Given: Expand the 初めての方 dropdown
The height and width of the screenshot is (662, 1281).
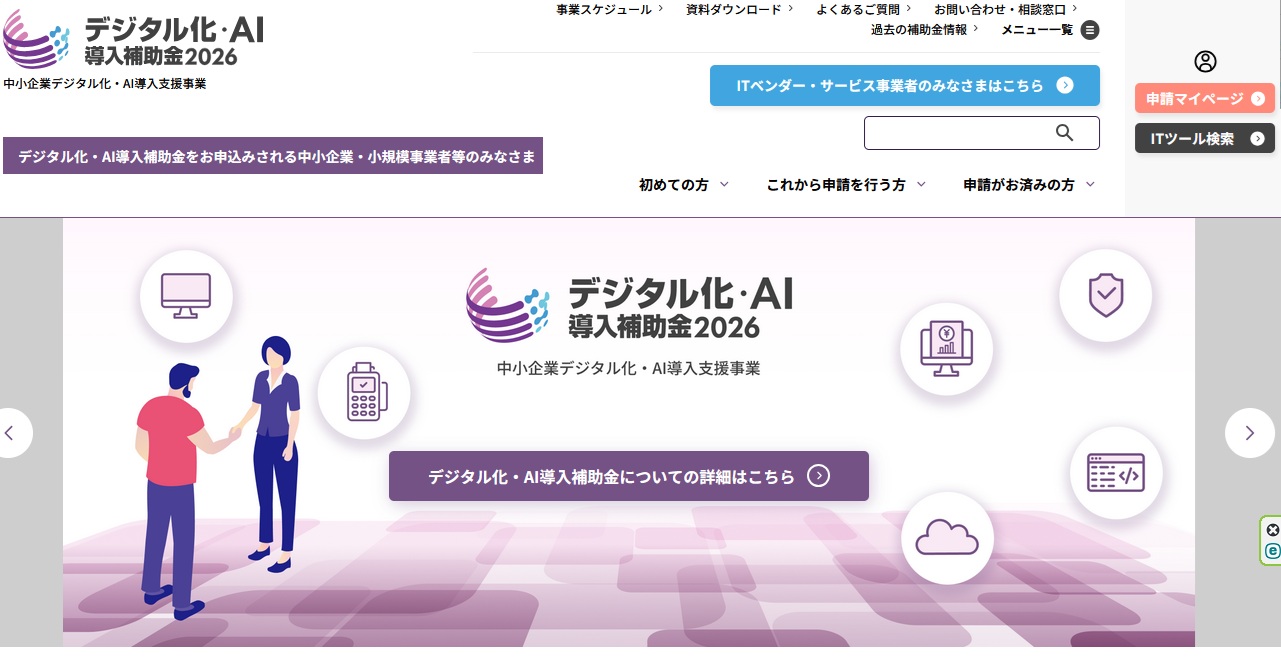Looking at the screenshot, I should [x=684, y=185].
